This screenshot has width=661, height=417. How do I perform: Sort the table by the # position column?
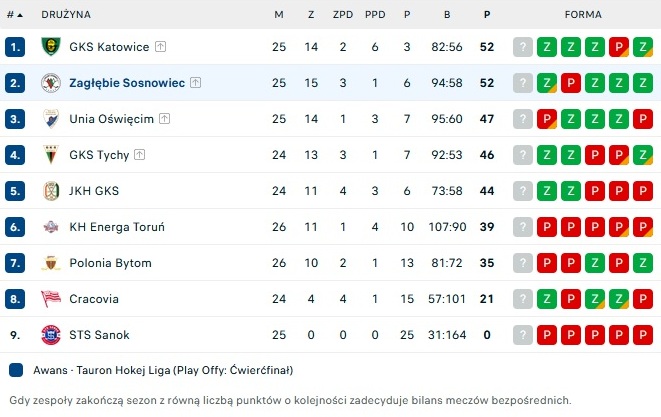click(14, 15)
